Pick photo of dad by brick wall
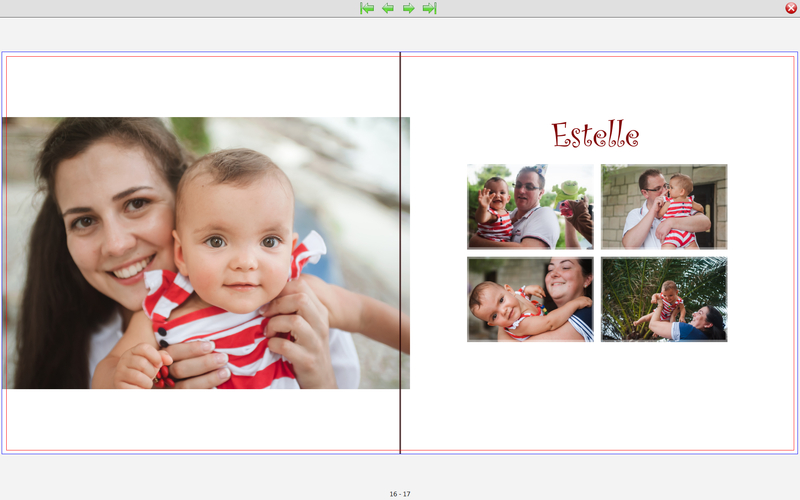Image resolution: width=800 pixels, height=500 pixels. click(x=664, y=207)
